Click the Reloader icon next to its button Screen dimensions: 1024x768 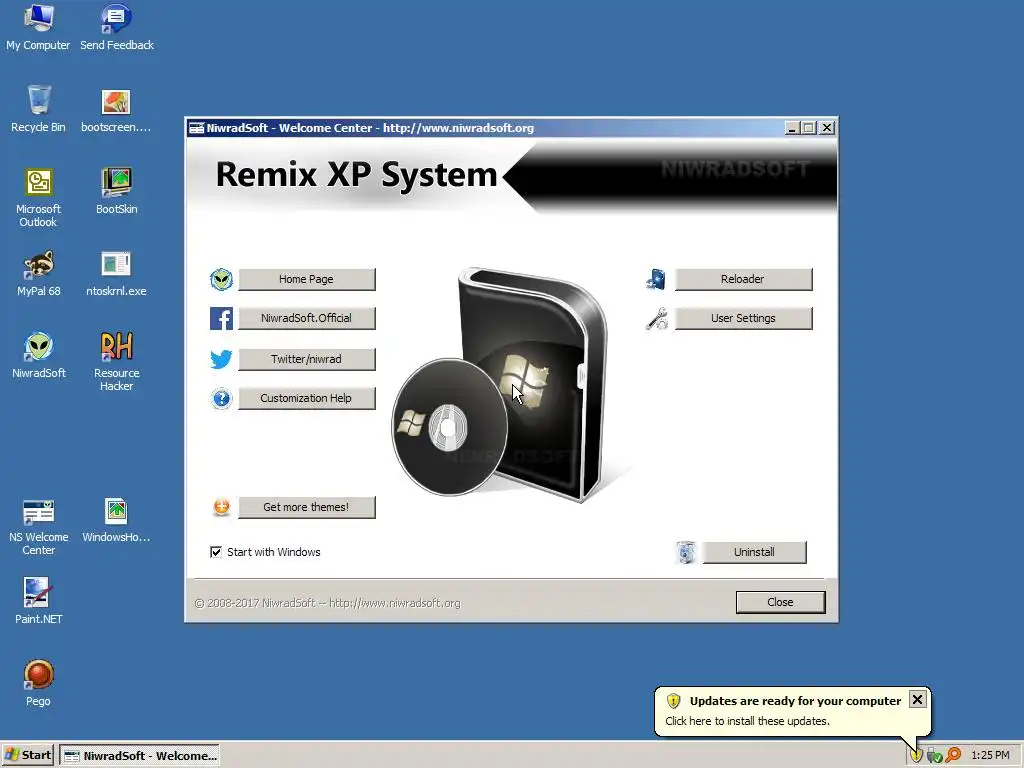coord(656,280)
